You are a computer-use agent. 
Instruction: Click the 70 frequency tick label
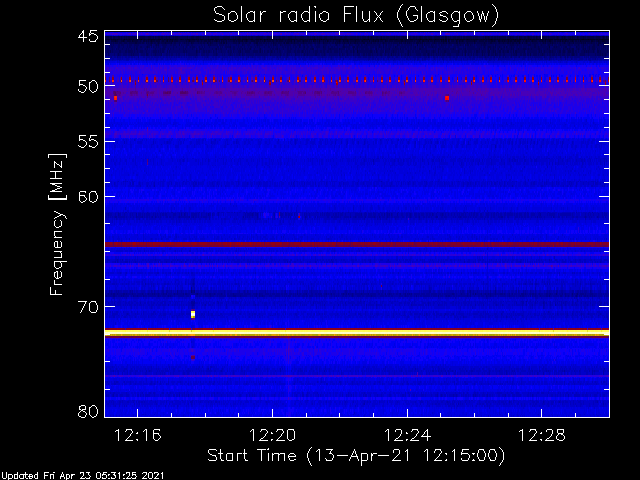pos(88,307)
